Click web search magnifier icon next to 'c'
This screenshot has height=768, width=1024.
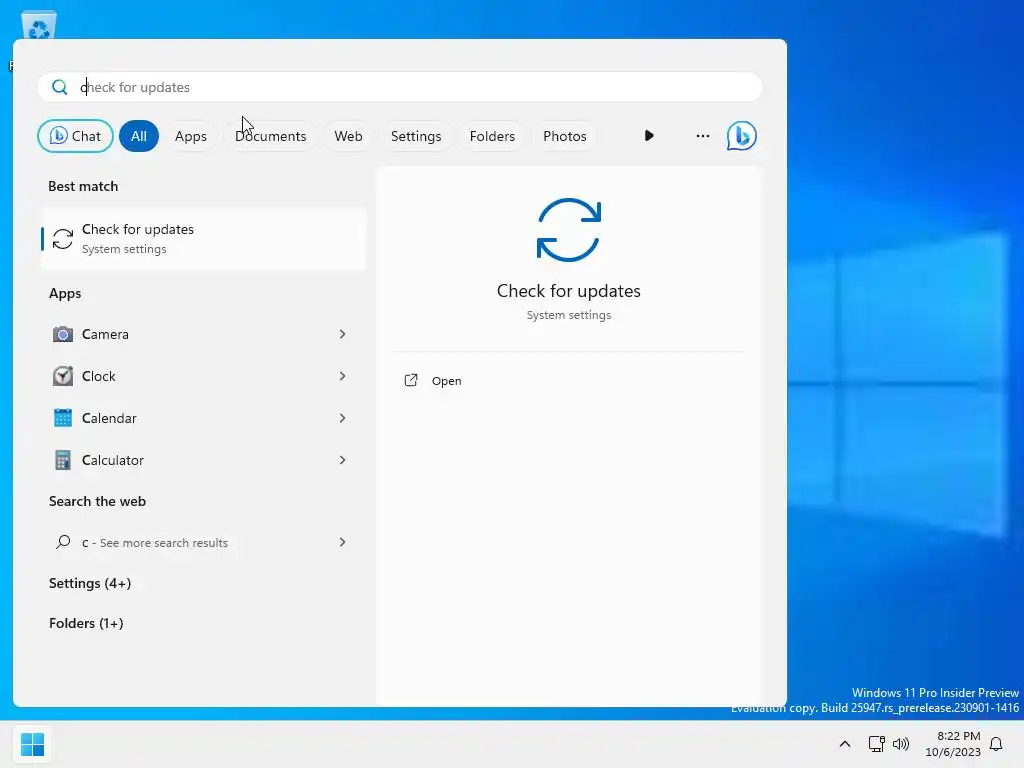tap(63, 542)
